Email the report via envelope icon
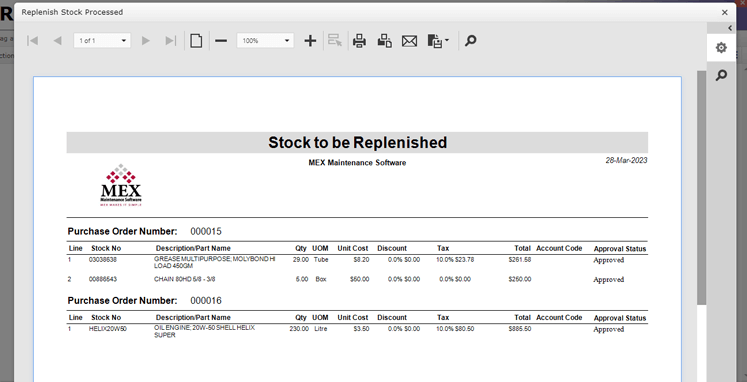Viewport: 747px width, 382px height. click(x=409, y=41)
